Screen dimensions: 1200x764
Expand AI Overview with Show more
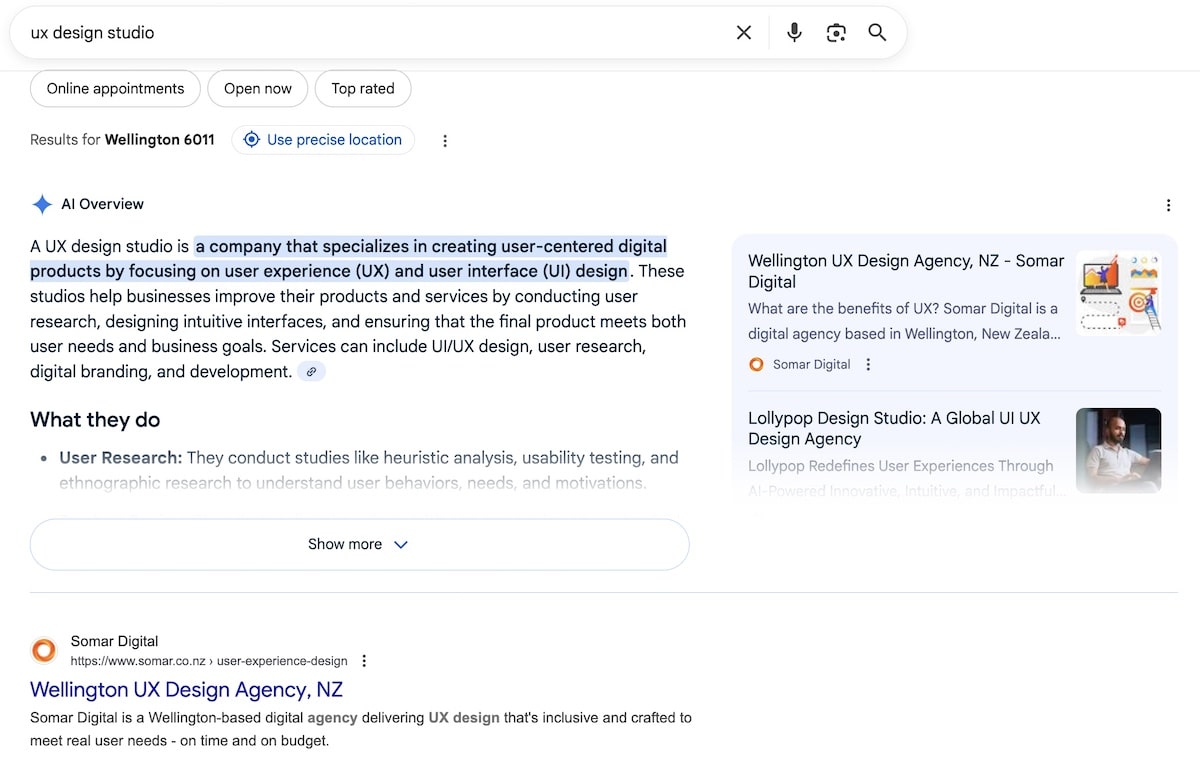(359, 545)
